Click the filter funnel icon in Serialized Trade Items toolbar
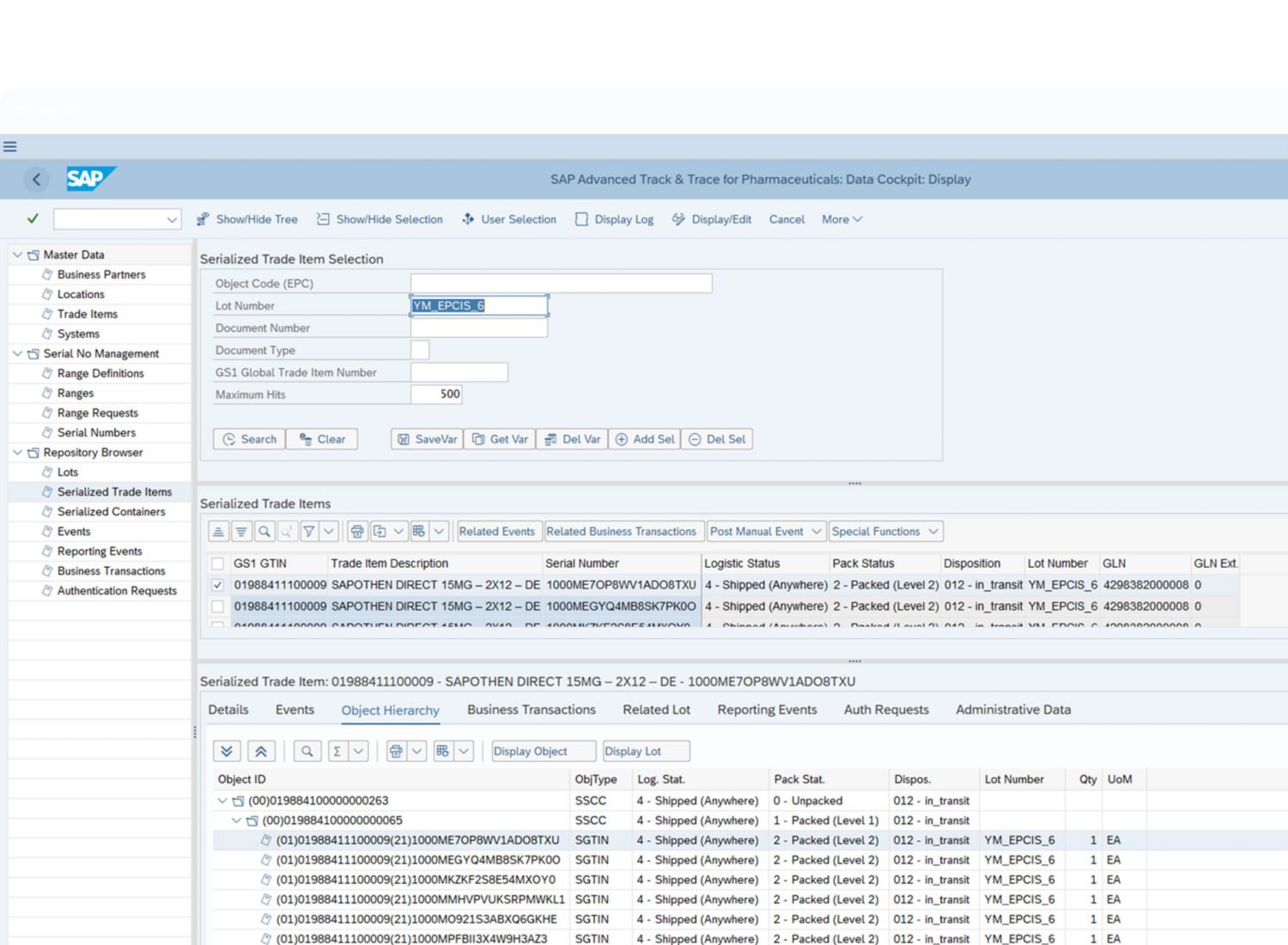The image size is (1288, 945). [309, 532]
